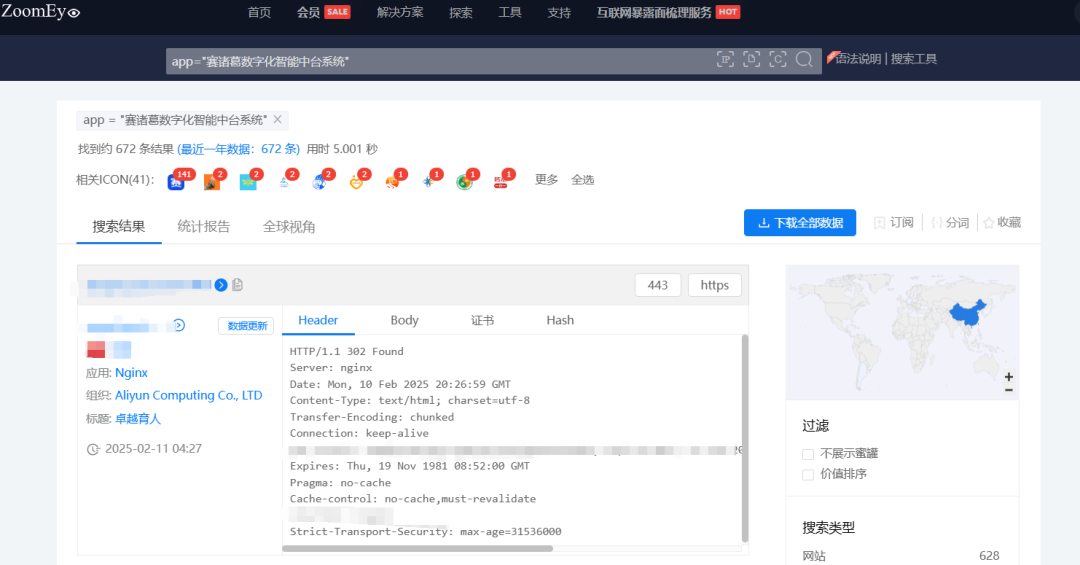Image resolution: width=1080 pixels, height=565 pixels.
Task: Check 价值排序 checkbox
Action: point(808,475)
